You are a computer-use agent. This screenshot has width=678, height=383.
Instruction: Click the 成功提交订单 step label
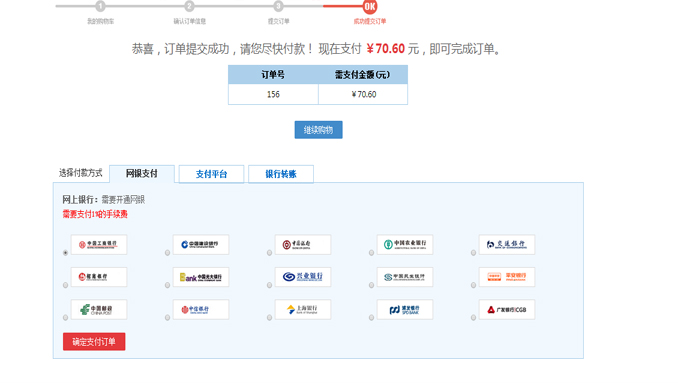coord(370,21)
